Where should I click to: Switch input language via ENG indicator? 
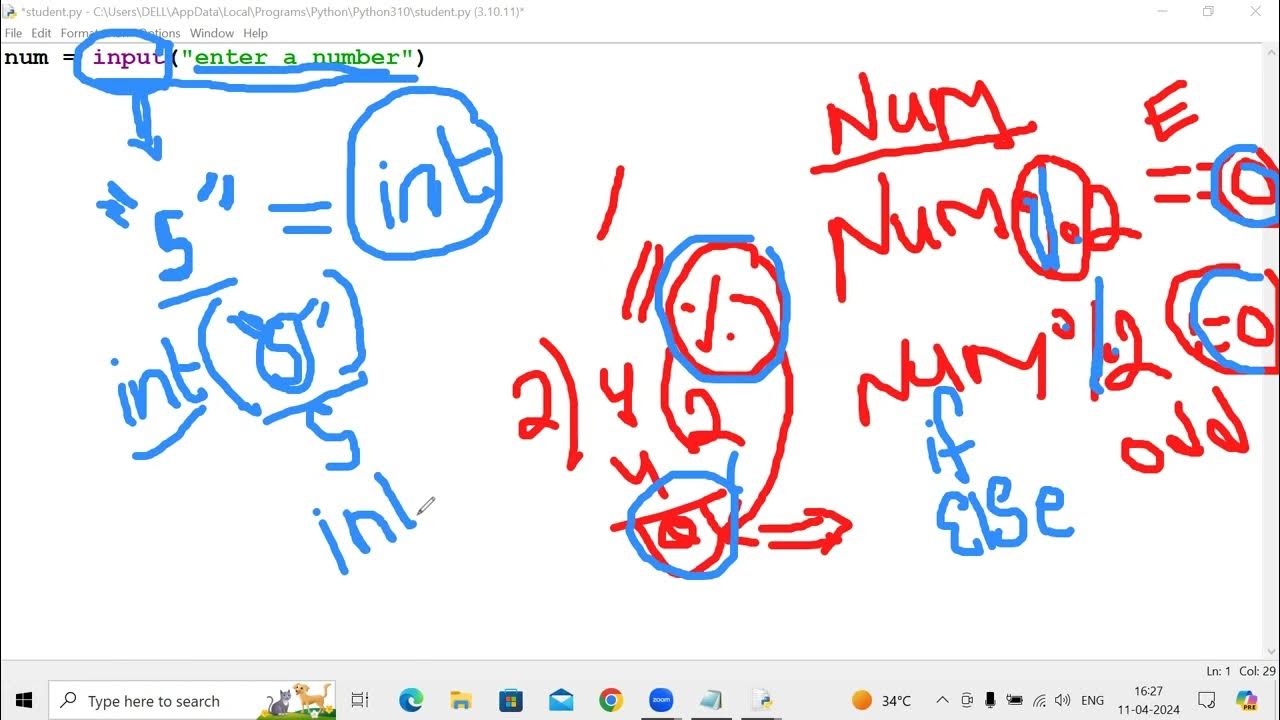[x=1092, y=700]
